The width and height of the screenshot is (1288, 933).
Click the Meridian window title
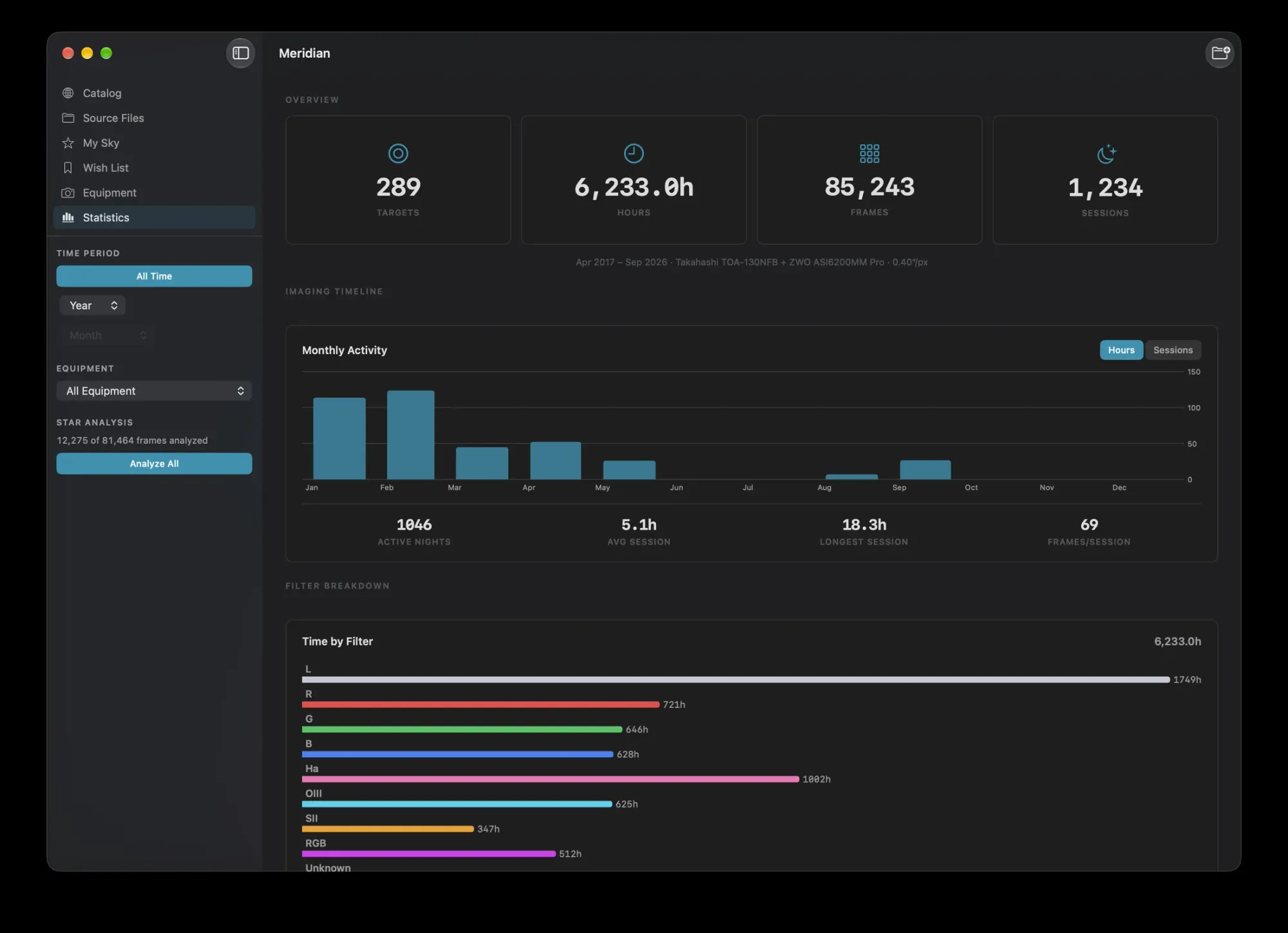[x=305, y=53]
